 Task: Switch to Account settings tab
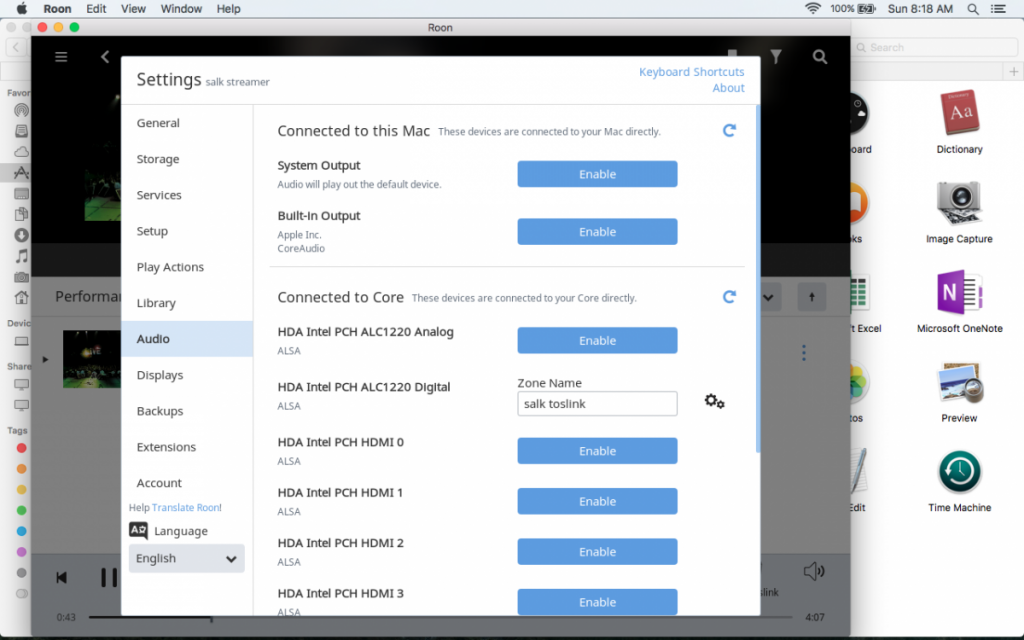(x=187, y=483)
